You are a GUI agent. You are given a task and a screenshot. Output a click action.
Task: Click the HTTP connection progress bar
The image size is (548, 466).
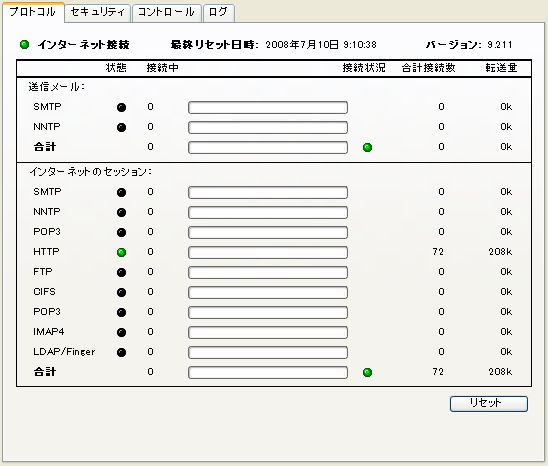268,252
